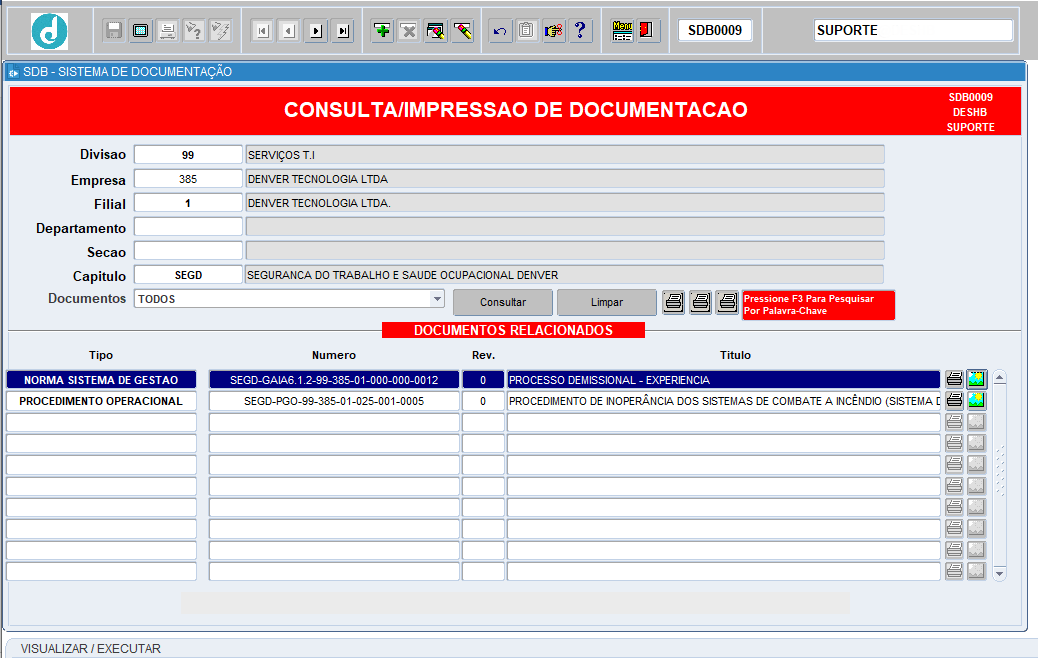This screenshot has width=1038, height=658.
Task: Click the leftmost printer icon beside Limpar
Action: [x=674, y=302]
